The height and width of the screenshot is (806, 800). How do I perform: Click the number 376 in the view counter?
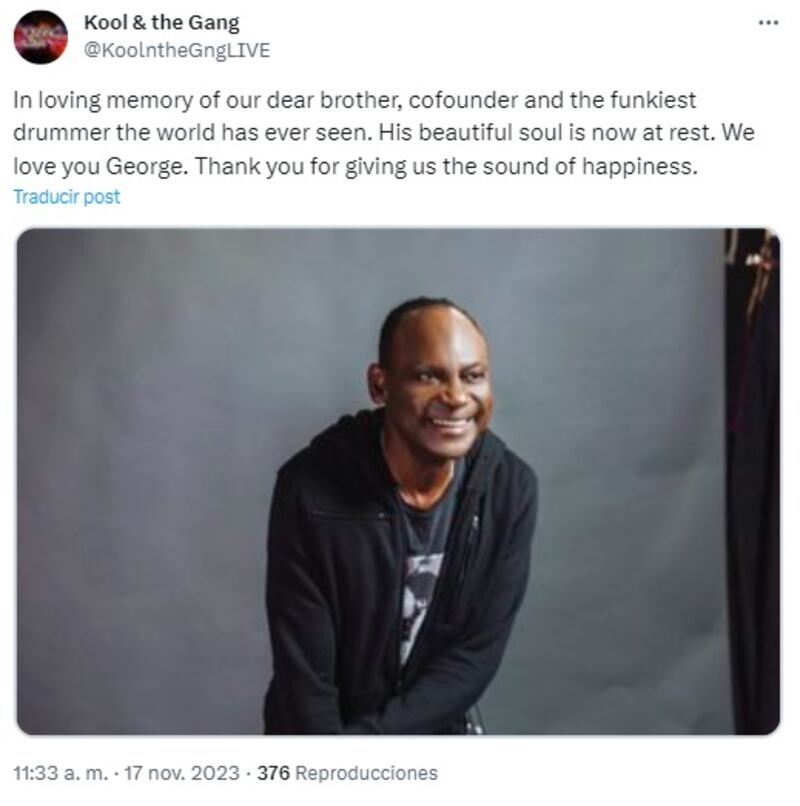point(274,773)
